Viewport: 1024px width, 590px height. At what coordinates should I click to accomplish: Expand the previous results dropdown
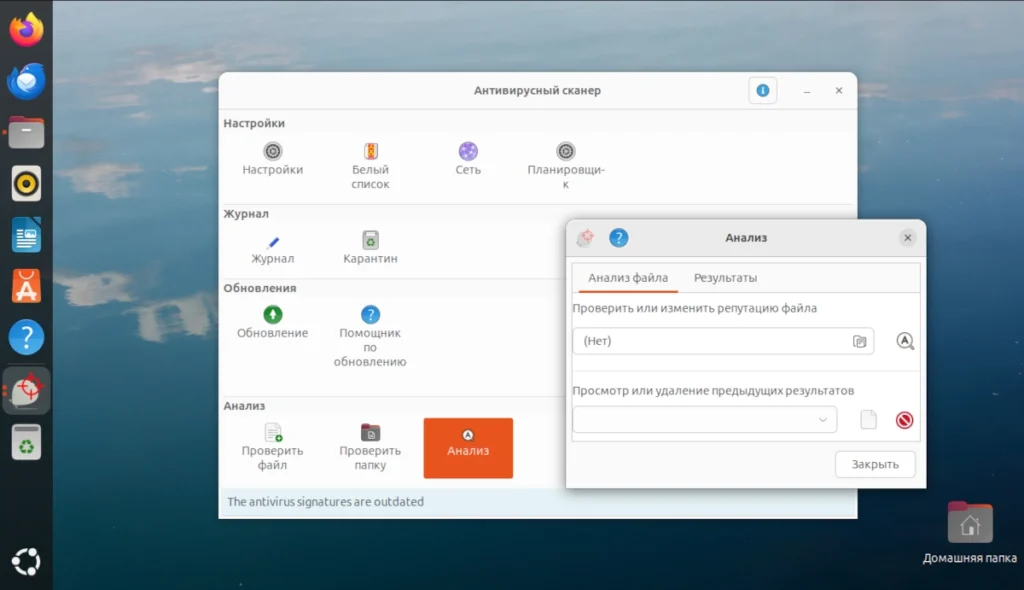pyautogui.click(x=705, y=419)
